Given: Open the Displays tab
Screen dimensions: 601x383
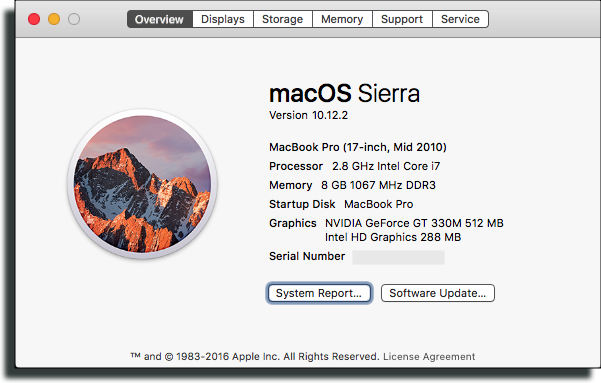Looking at the screenshot, I should [223, 19].
